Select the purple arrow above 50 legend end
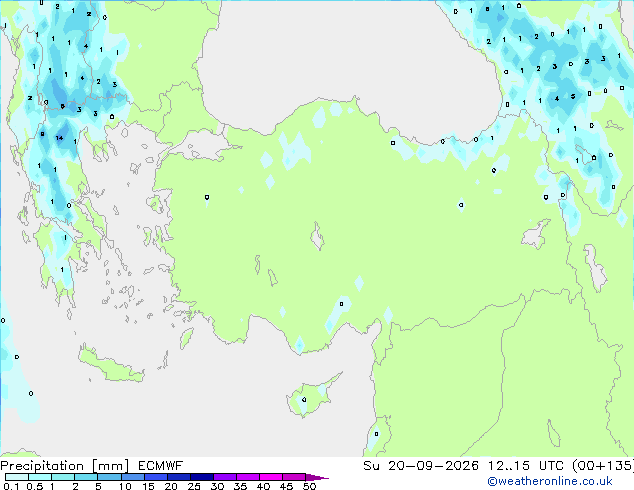This screenshot has width=634, height=490. coord(317,477)
